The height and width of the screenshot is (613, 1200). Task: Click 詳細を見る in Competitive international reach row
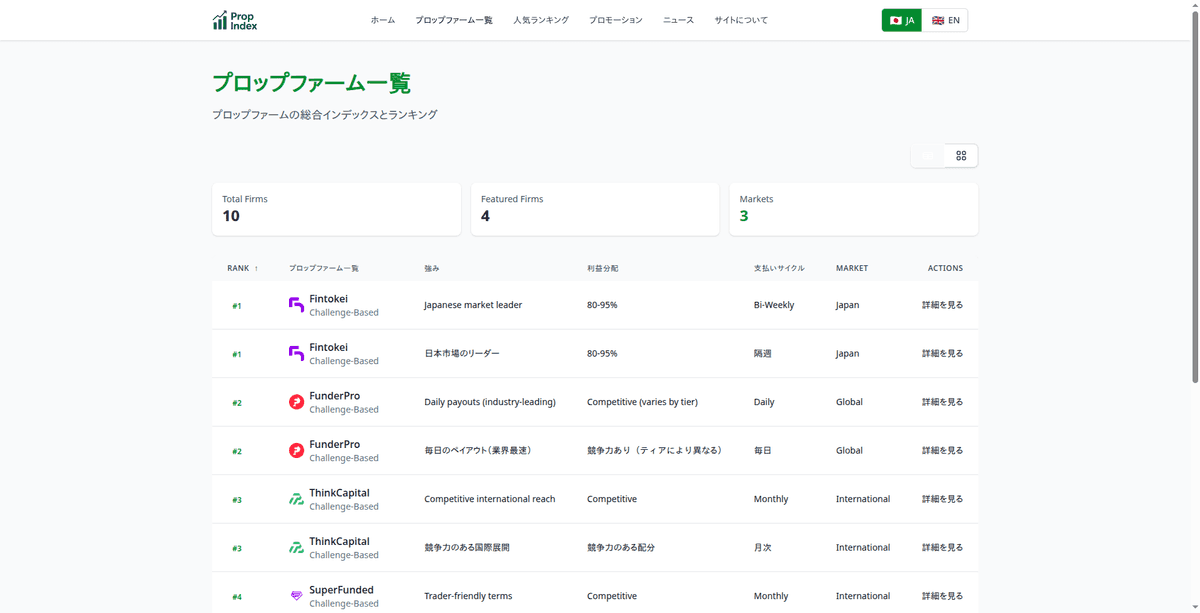pos(942,499)
